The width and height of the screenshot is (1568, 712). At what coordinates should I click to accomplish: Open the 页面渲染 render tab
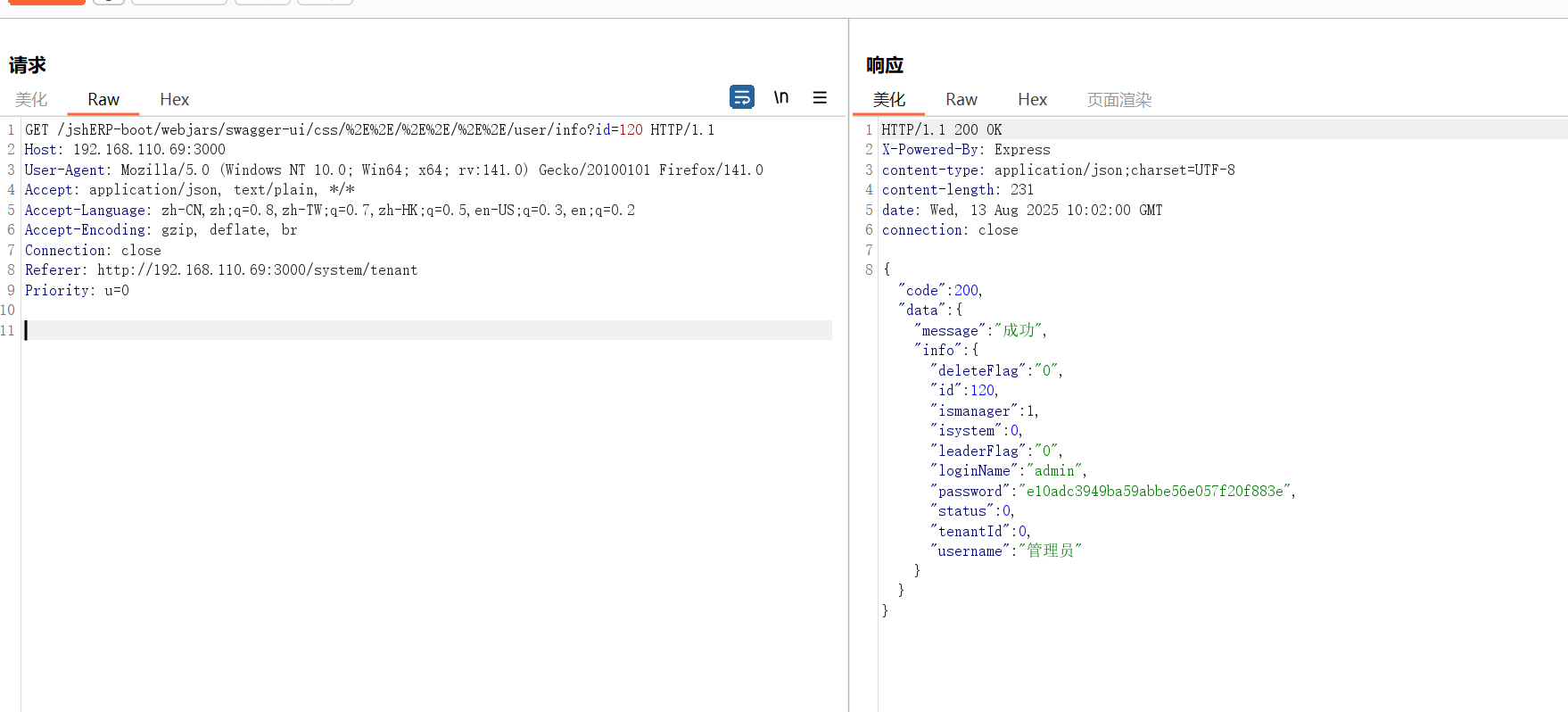pos(1118,100)
